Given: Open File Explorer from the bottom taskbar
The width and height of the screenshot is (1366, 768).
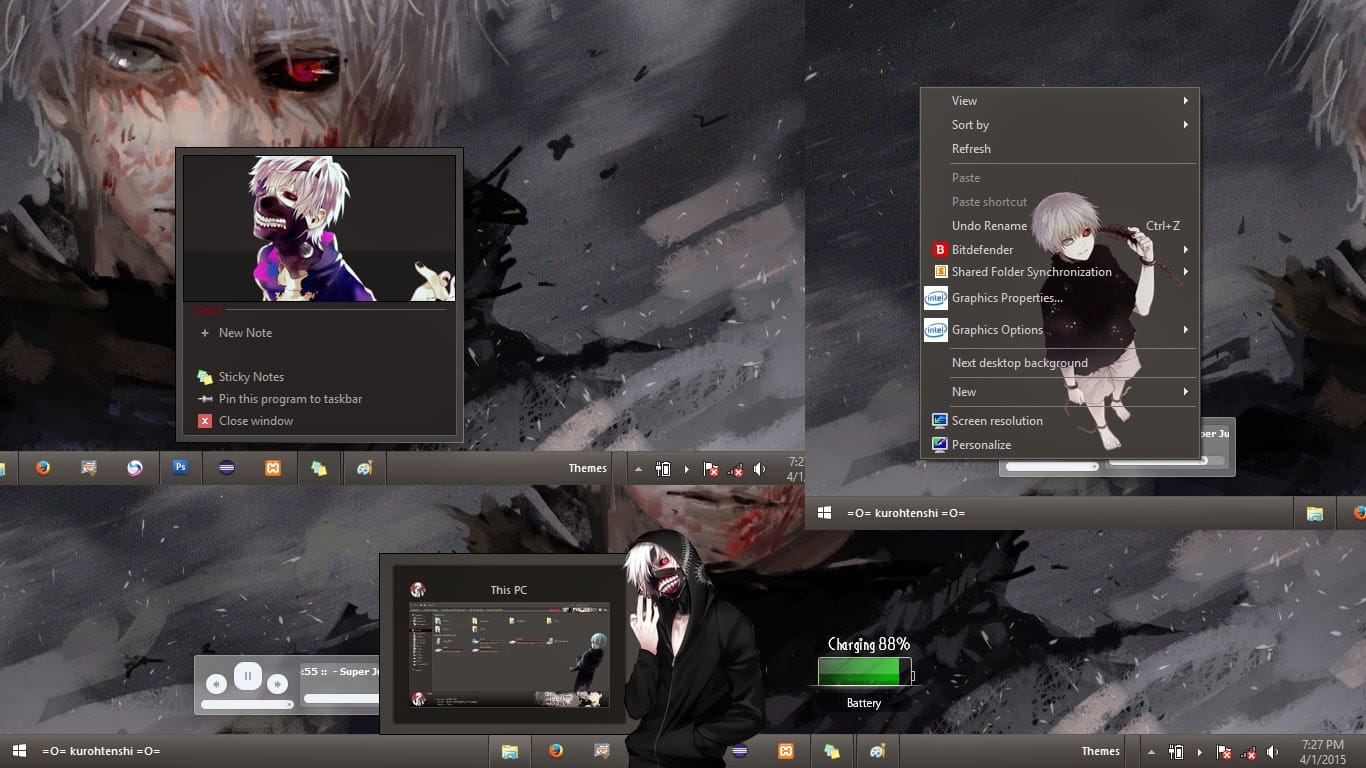Looking at the screenshot, I should pos(510,751).
